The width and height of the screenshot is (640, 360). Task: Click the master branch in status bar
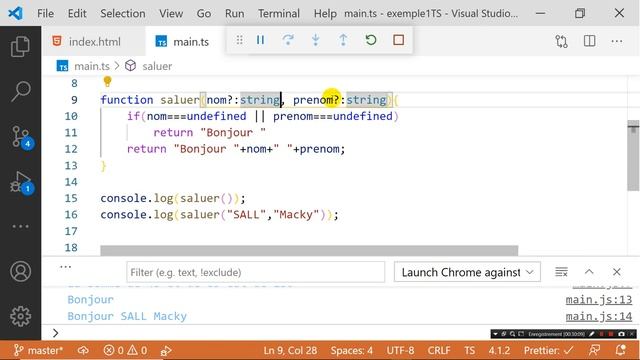click(38, 350)
